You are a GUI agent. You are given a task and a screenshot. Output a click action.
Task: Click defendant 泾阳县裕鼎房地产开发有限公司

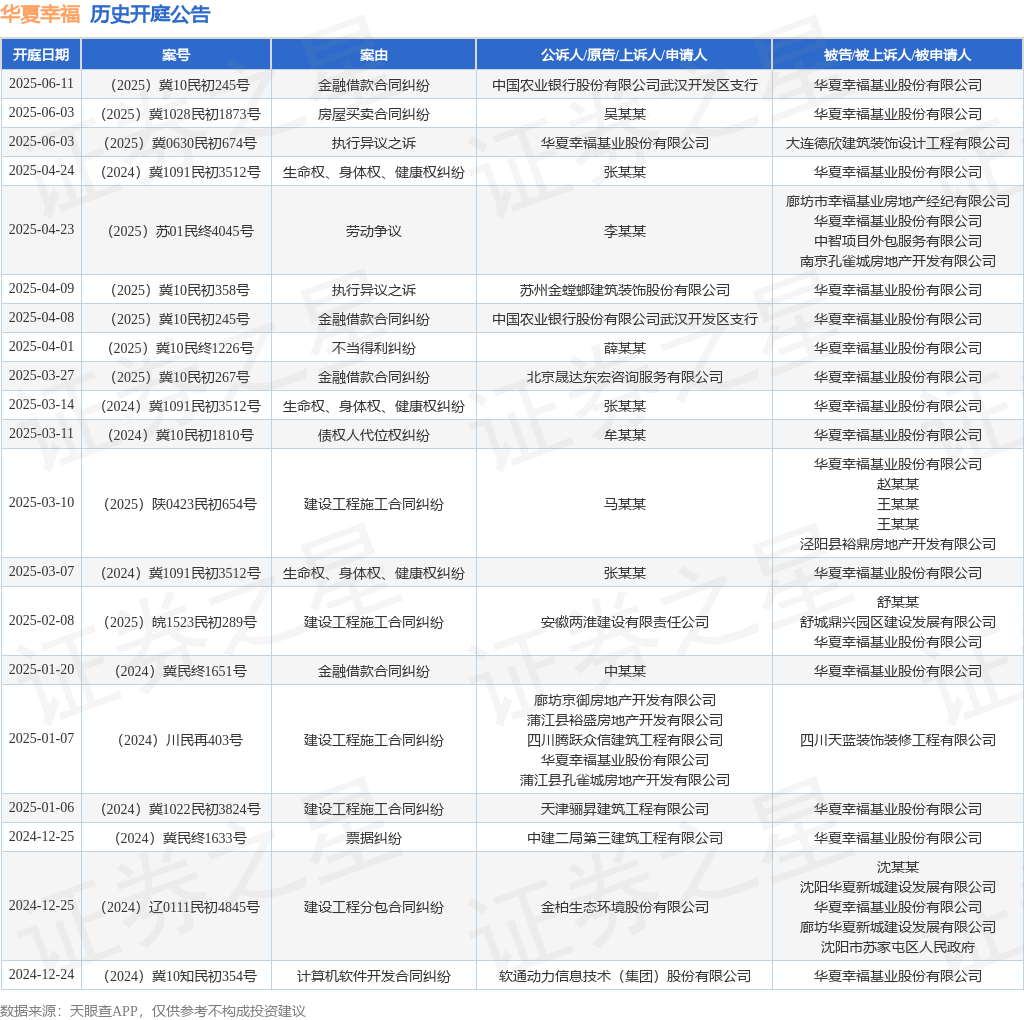897,544
